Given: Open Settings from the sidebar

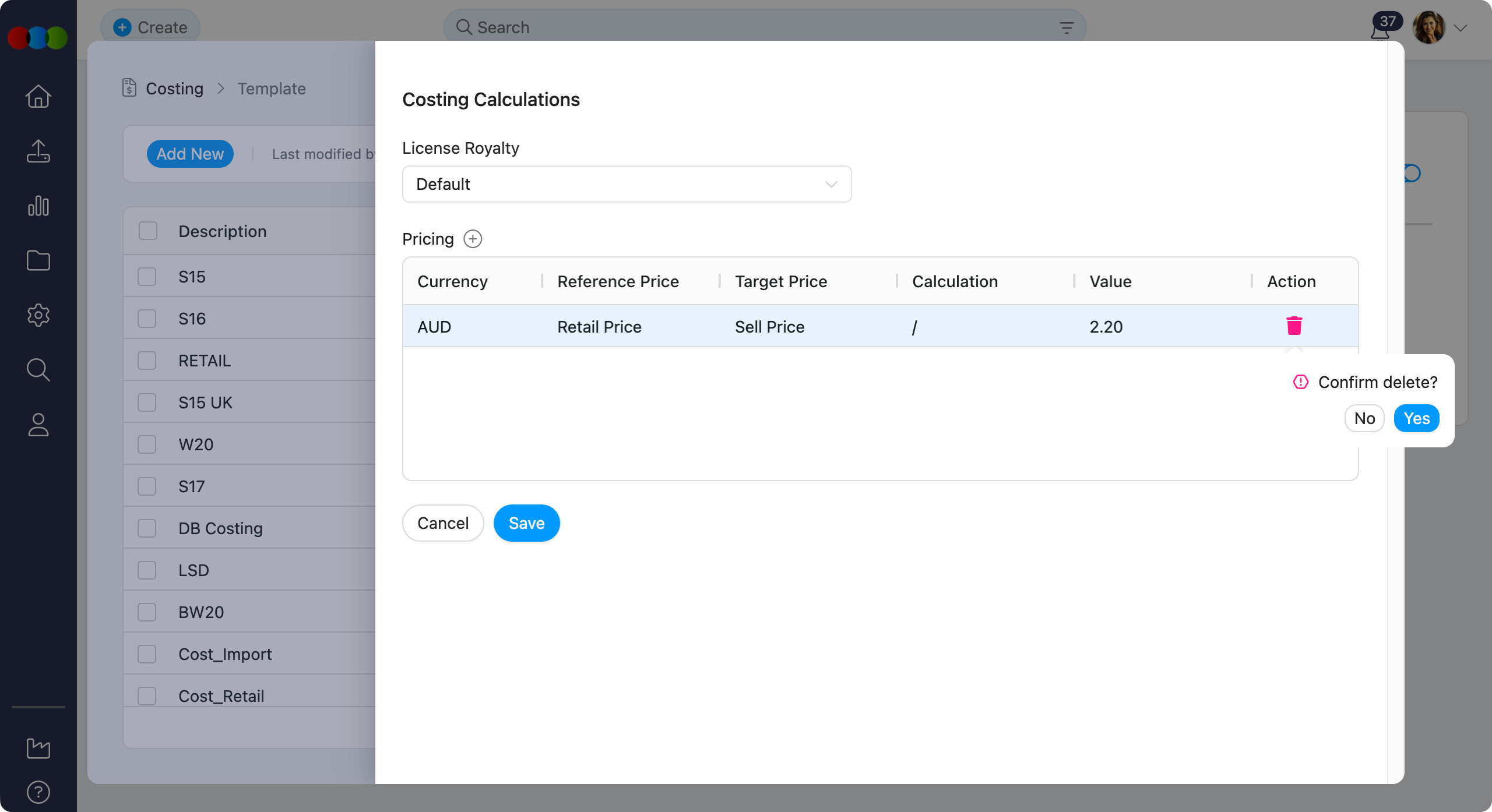Looking at the screenshot, I should (38, 315).
